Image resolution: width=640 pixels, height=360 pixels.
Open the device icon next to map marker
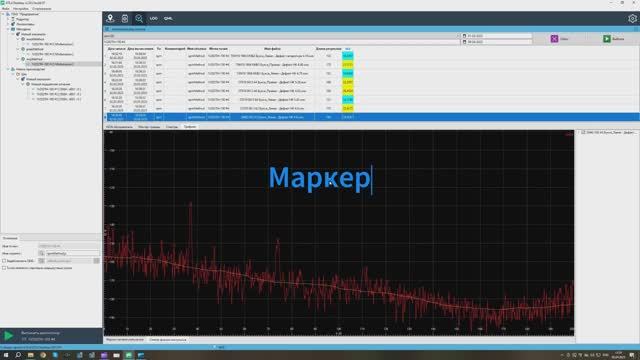pyautogui.click(x=125, y=18)
